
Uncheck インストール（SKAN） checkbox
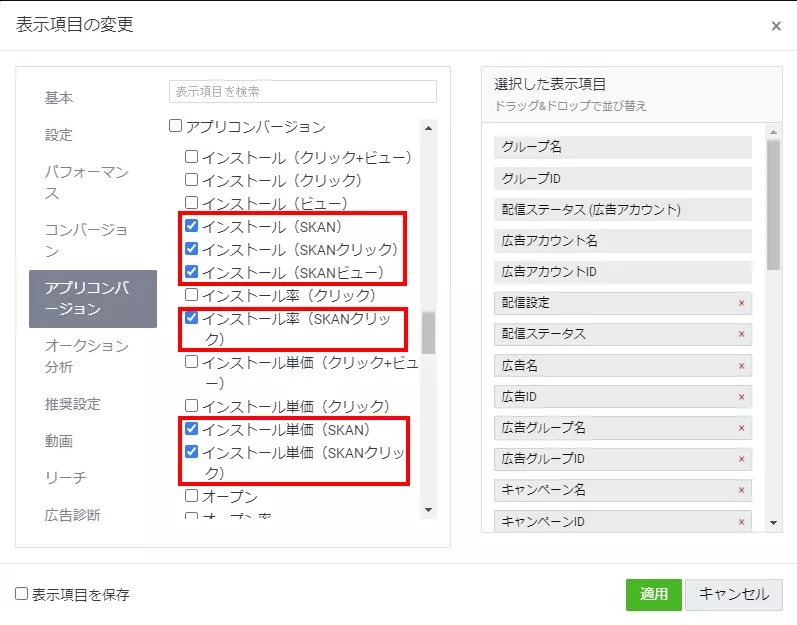(192, 226)
